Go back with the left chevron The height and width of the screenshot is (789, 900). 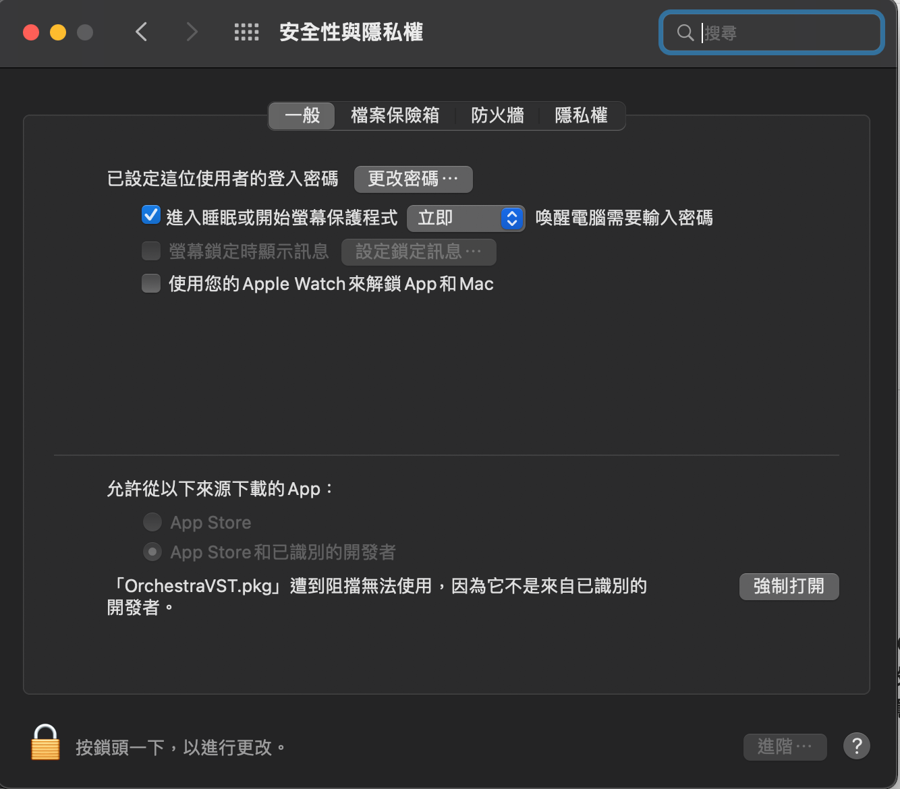pyautogui.click(x=141, y=32)
